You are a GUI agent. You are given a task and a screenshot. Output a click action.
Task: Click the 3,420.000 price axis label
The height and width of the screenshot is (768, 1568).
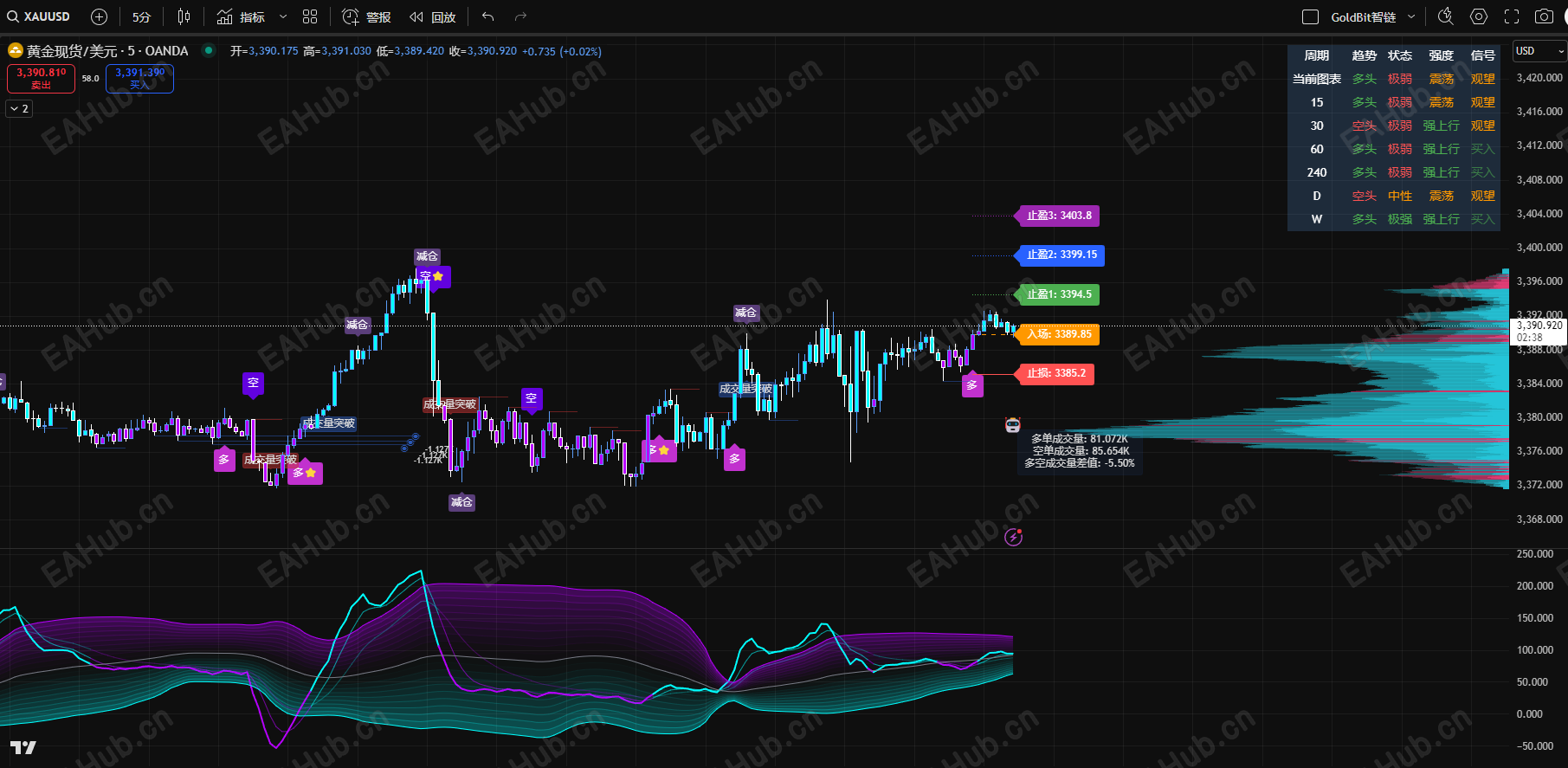(x=1539, y=77)
